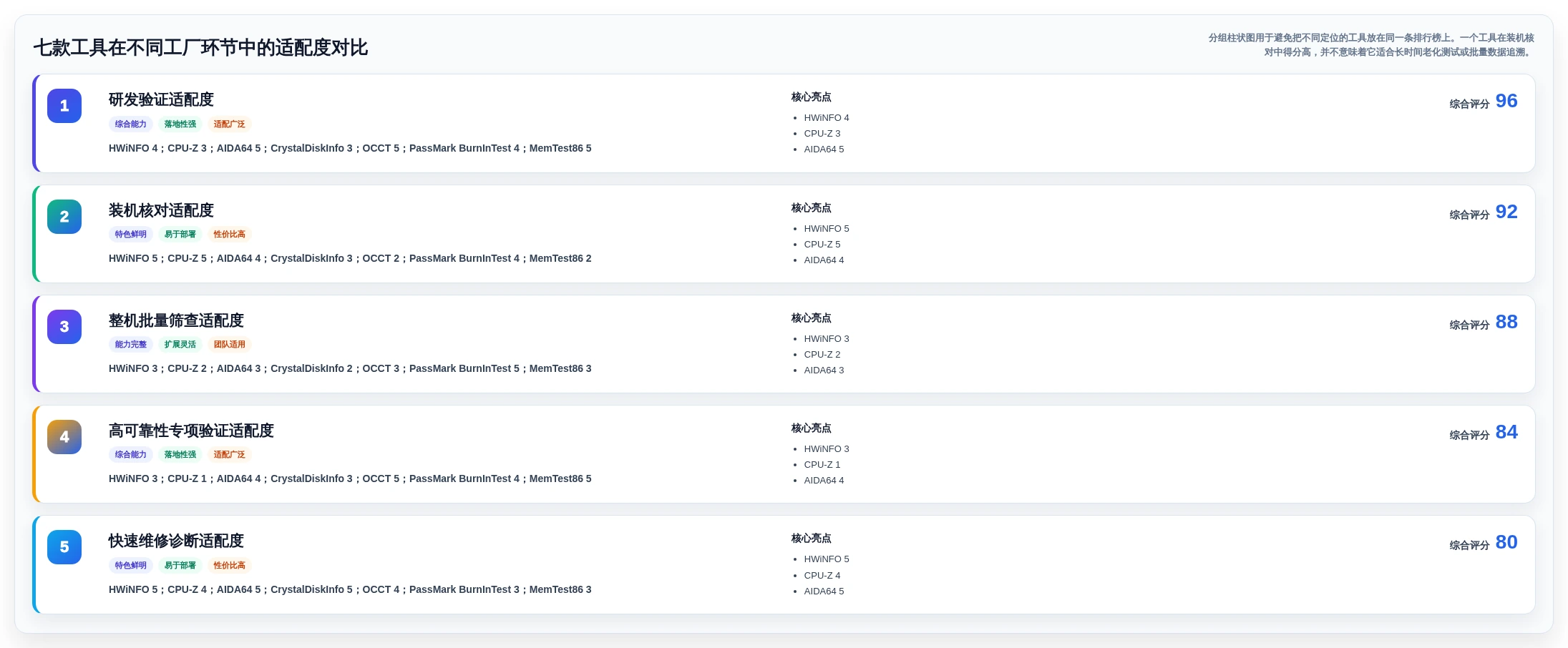Open the 整机批量筛查适配度 card title
The height and width of the screenshot is (648, 1568).
click(176, 320)
